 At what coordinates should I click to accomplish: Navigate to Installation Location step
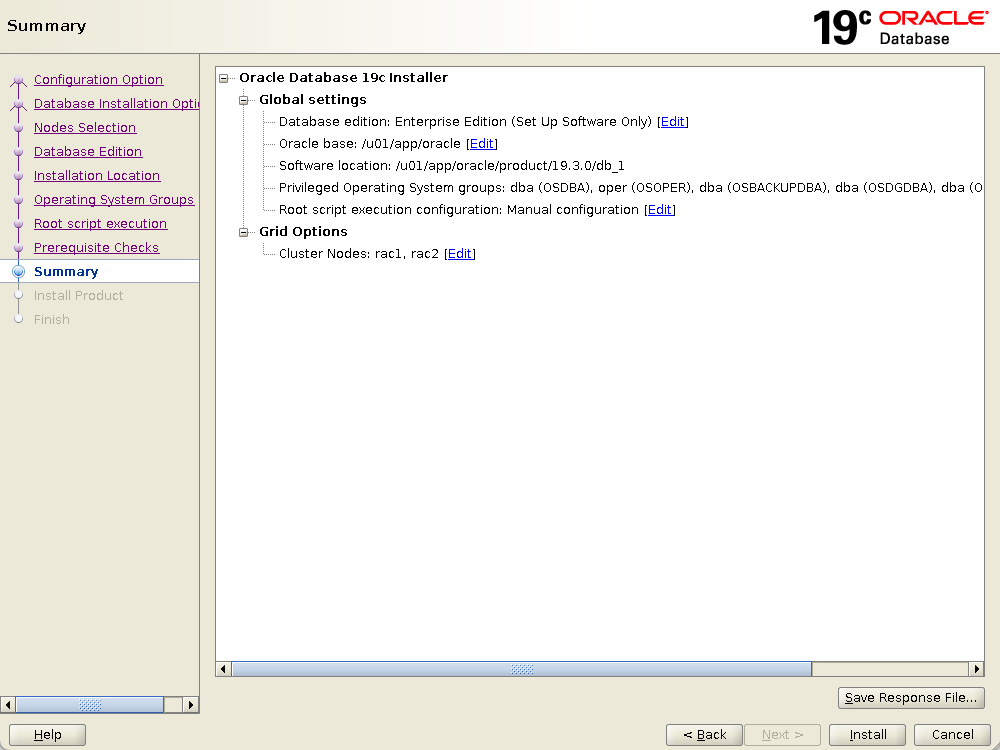point(97,176)
